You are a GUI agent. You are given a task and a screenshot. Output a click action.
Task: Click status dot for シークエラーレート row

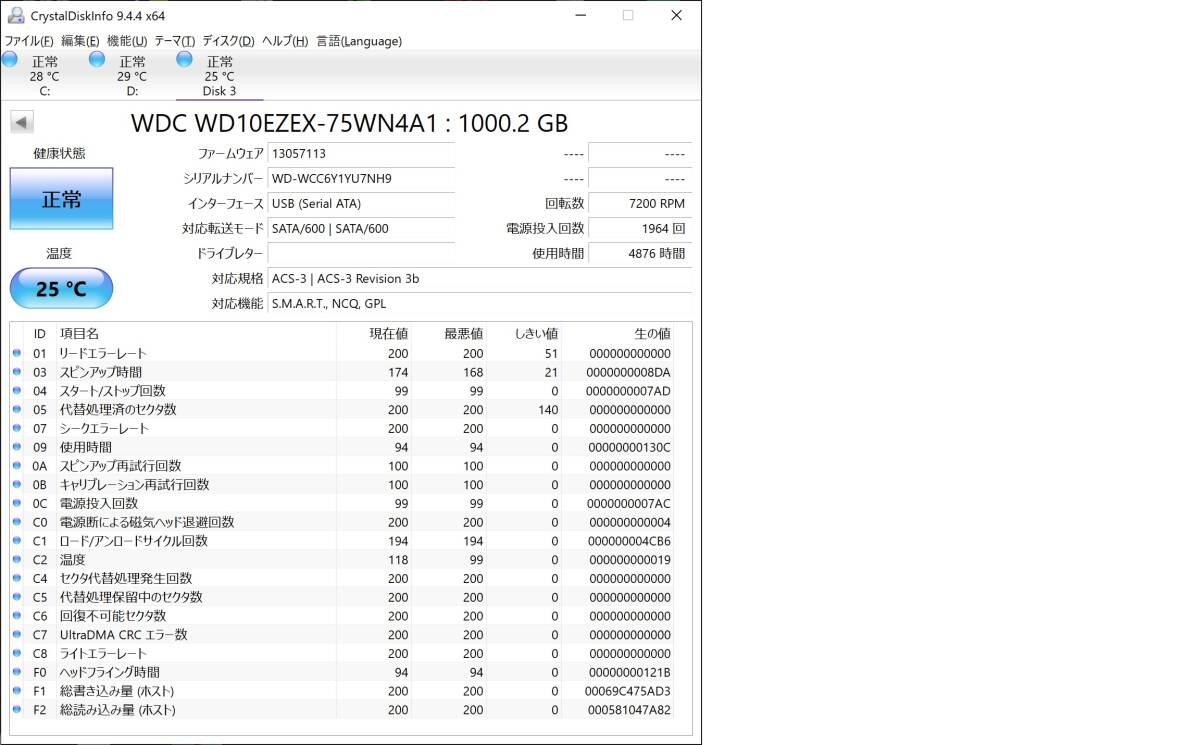[x=17, y=428]
